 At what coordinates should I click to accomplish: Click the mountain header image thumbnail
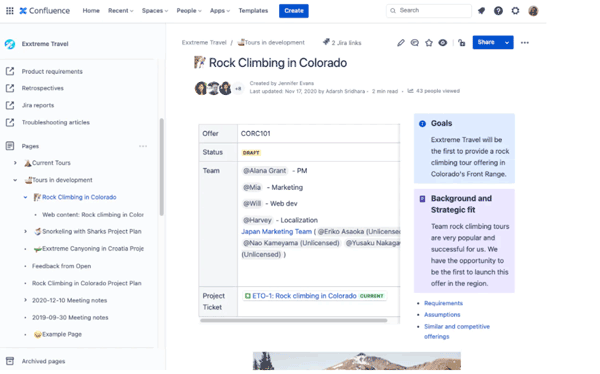tap(357, 361)
